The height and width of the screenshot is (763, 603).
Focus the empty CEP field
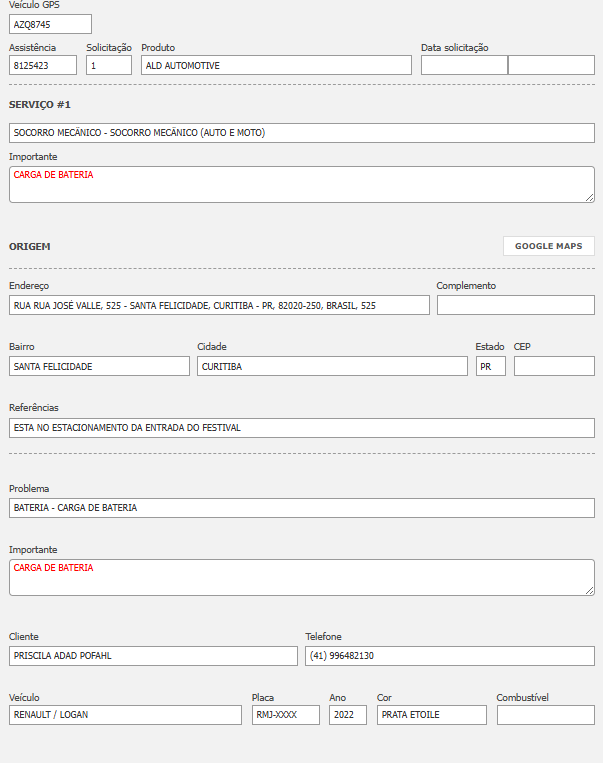[554, 366]
